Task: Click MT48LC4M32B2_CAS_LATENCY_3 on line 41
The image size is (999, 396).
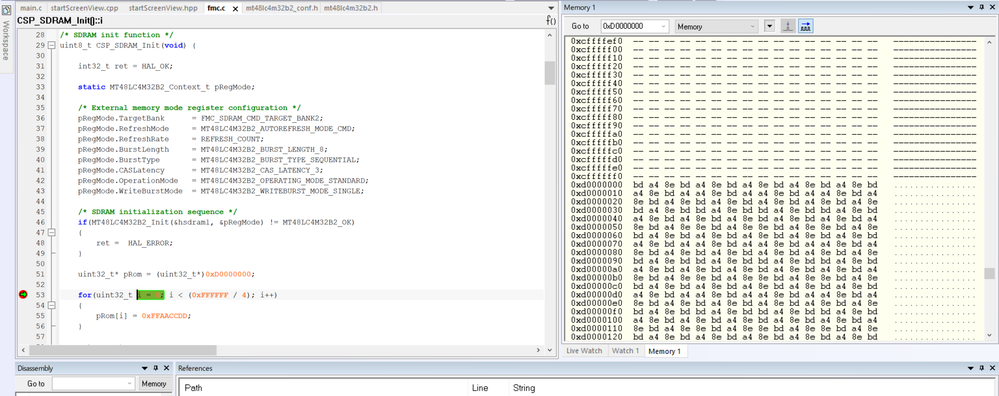Action: tap(261, 170)
